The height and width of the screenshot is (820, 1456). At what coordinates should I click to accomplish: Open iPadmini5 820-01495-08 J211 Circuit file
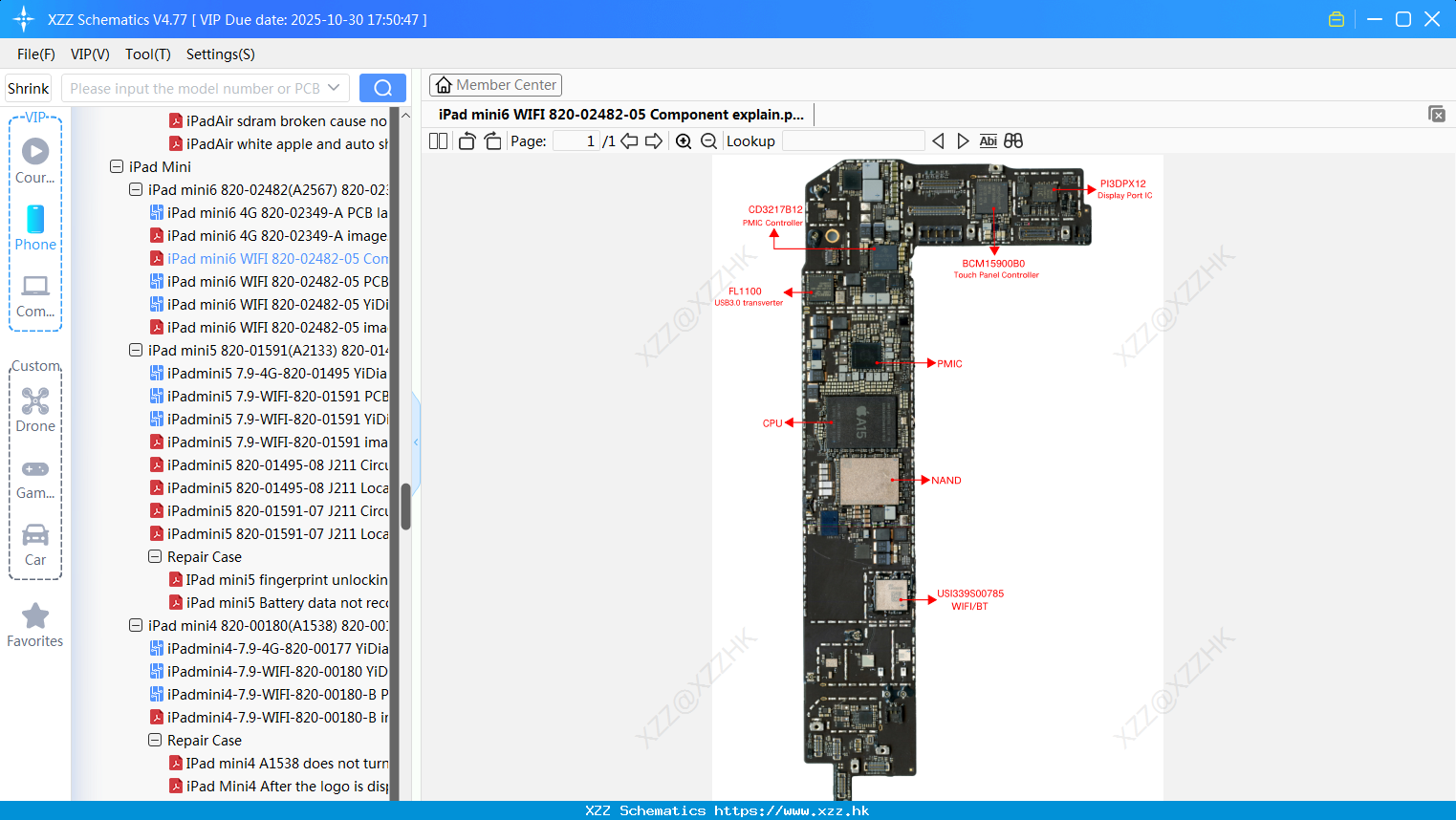tap(269, 464)
